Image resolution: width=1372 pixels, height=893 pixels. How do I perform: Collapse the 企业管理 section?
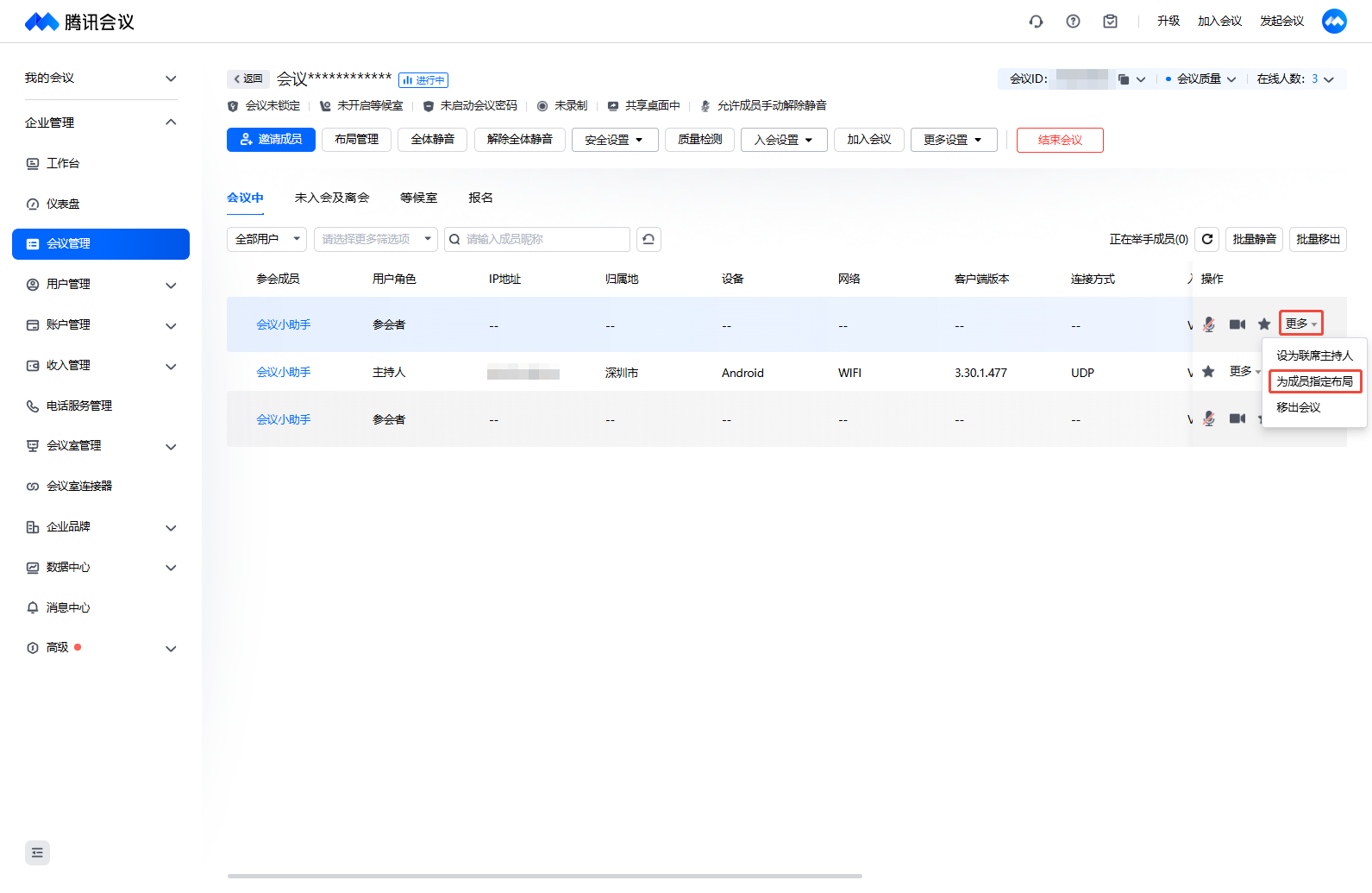171,123
